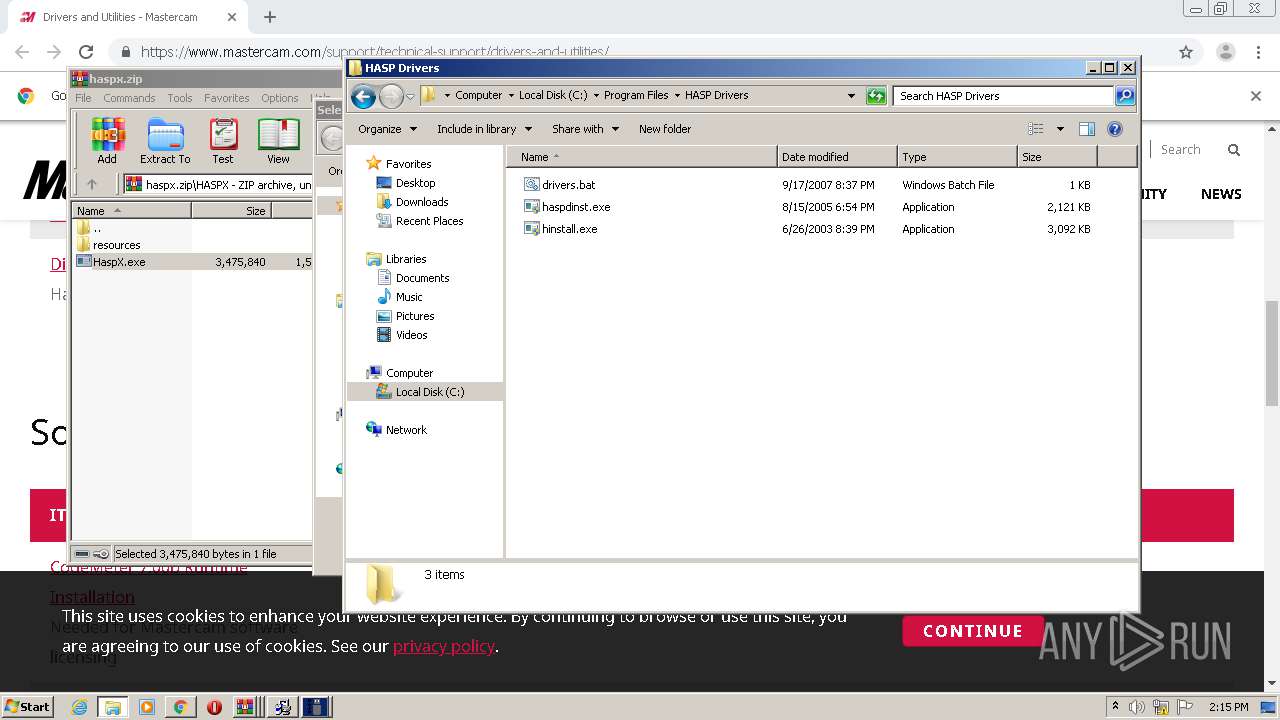This screenshot has width=1280, height=720.
Task: Open WinRAR File menu
Action: click(x=83, y=98)
